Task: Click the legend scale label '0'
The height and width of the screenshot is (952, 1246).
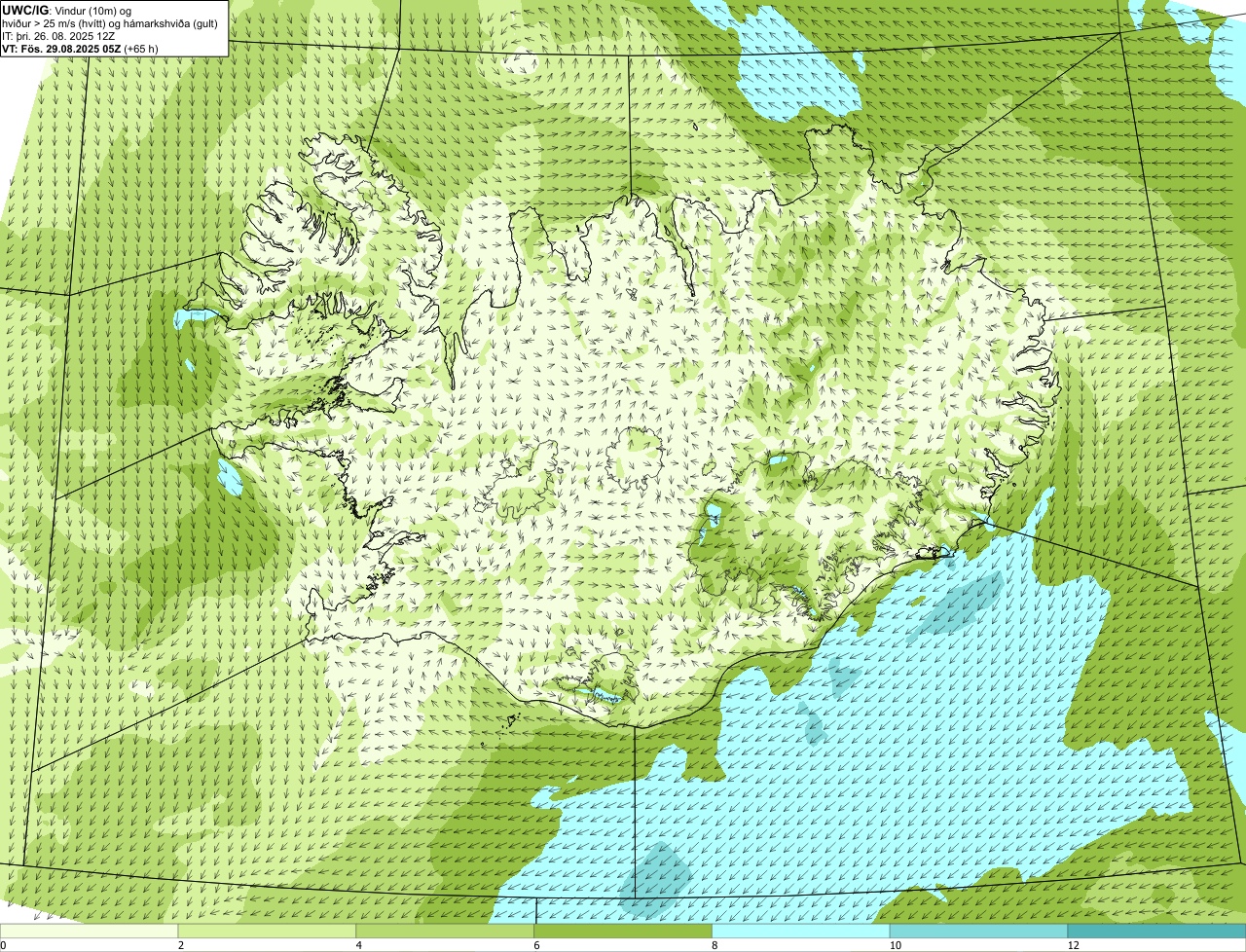Action: tap(3, 945)
